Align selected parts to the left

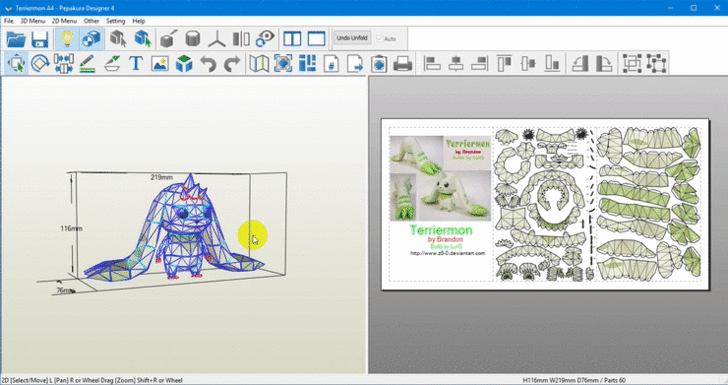(432, 64)
